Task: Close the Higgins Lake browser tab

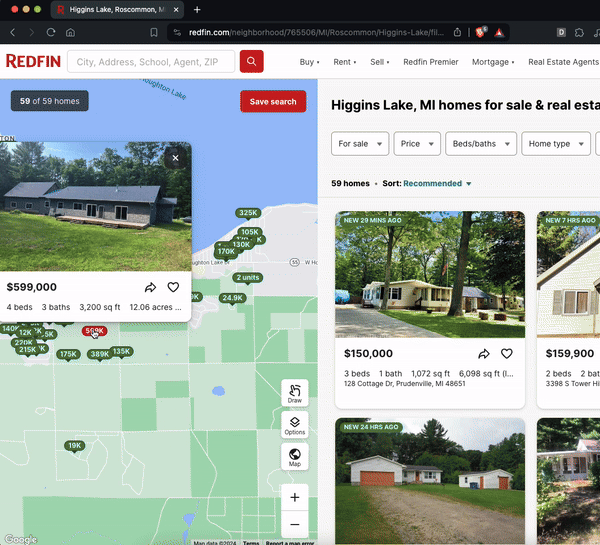Action: [x=176, y=10]
